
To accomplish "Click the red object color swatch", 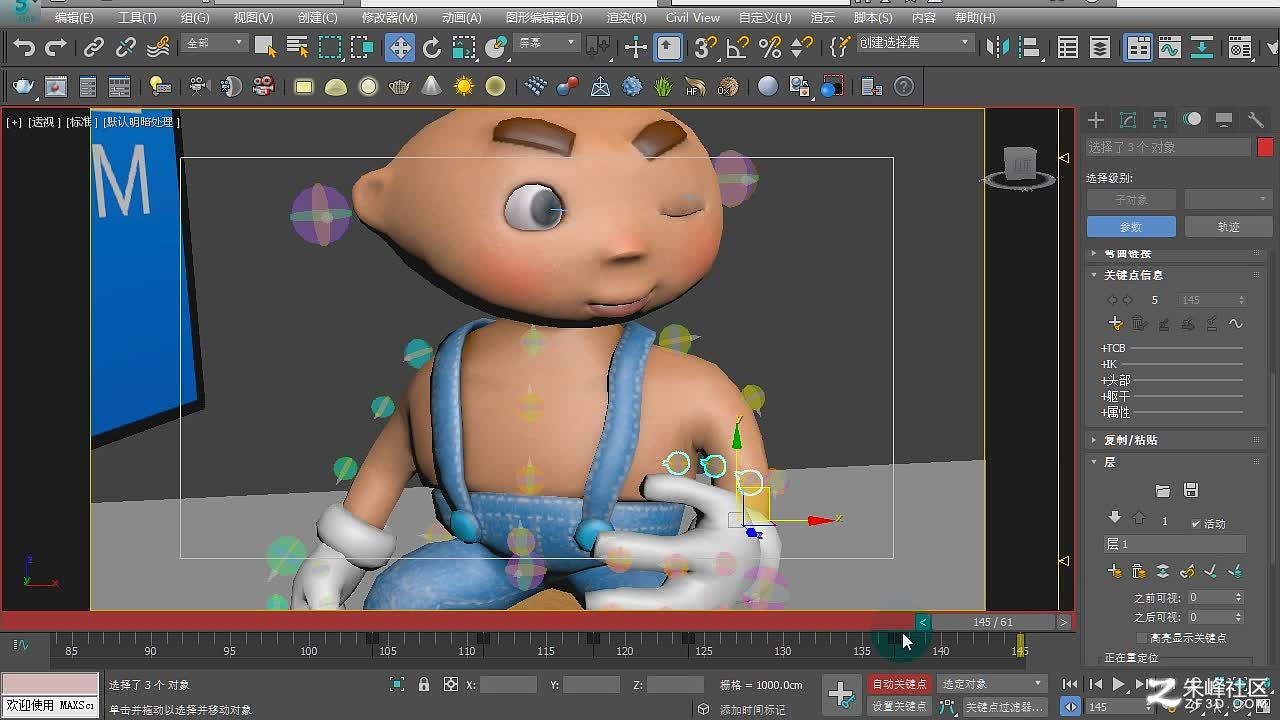I will point(1265,147).
